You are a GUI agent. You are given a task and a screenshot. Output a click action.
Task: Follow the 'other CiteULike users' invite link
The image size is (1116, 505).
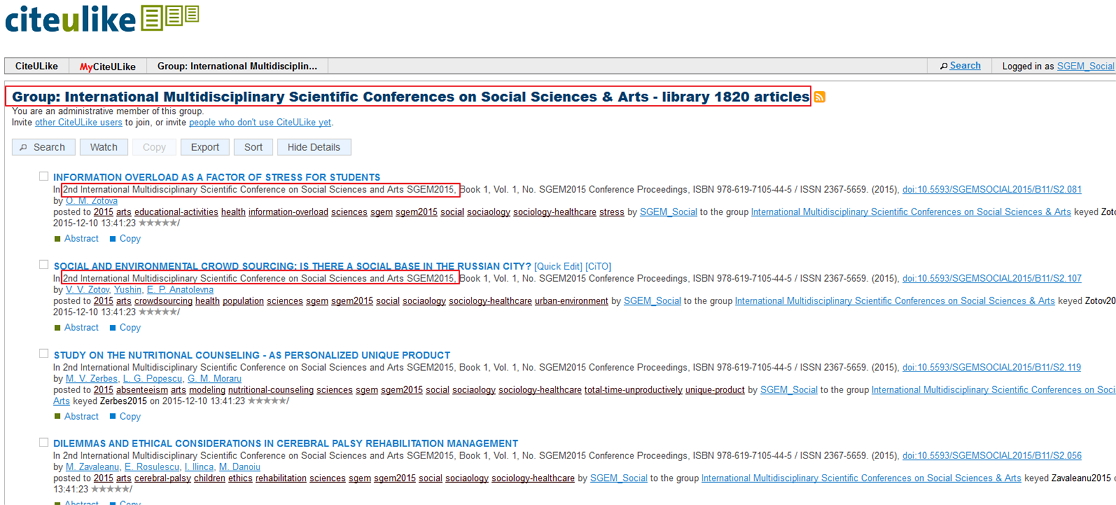(78, 122)
